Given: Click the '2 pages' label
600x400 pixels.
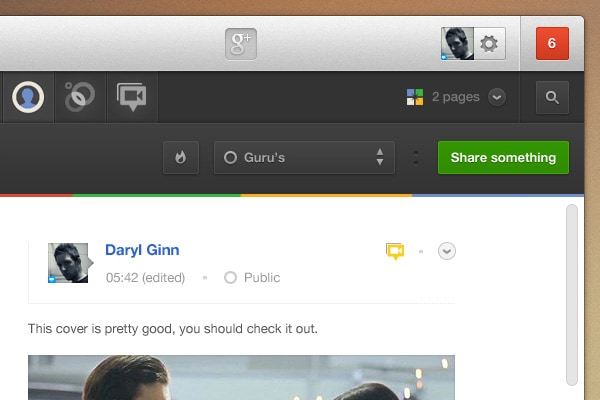Looking at the screenshot, I should (x=455, y=97).
